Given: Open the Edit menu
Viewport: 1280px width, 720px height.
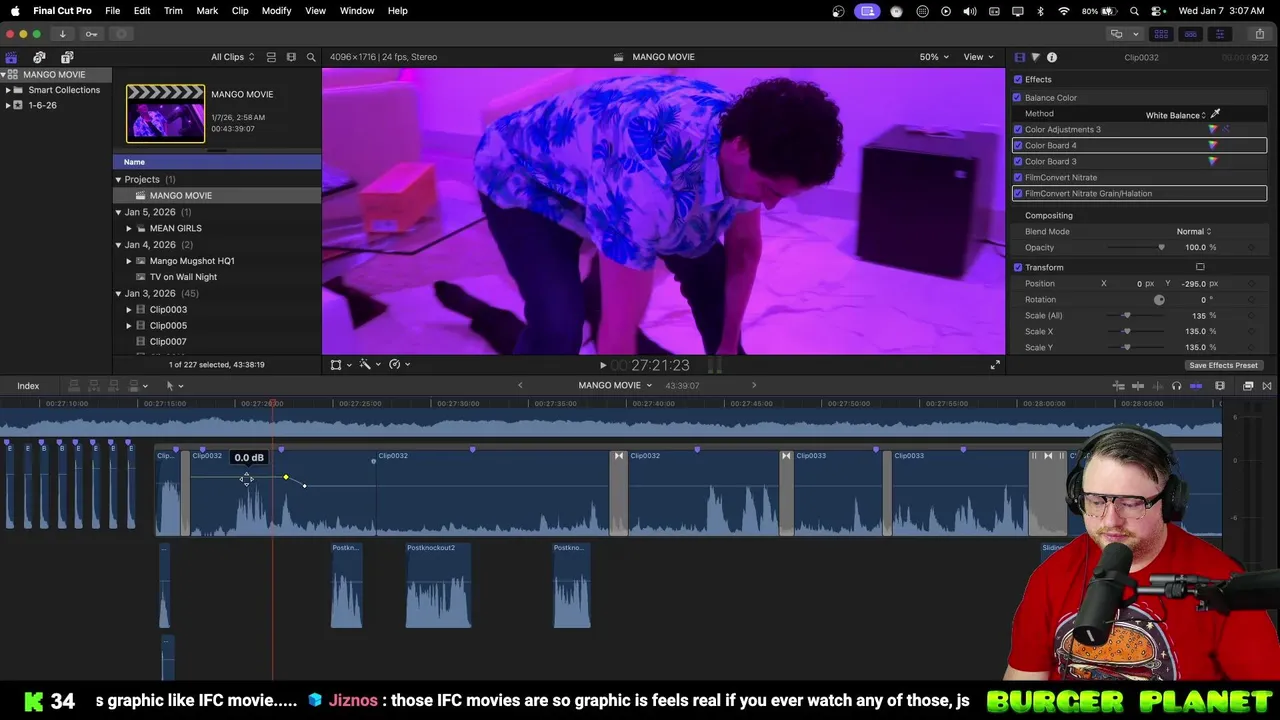Looking at the screenshot, I should [x=142, y=11].
